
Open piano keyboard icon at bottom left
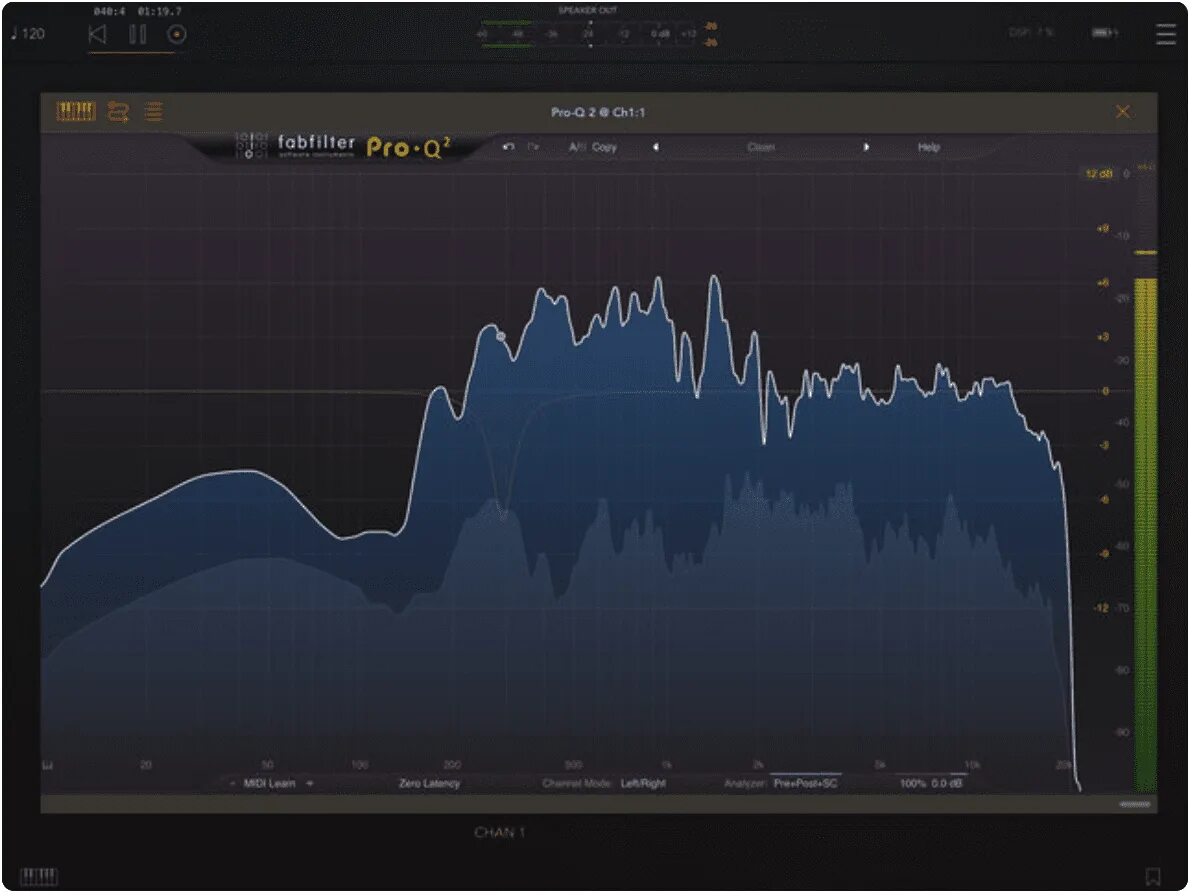coord(39,876)
